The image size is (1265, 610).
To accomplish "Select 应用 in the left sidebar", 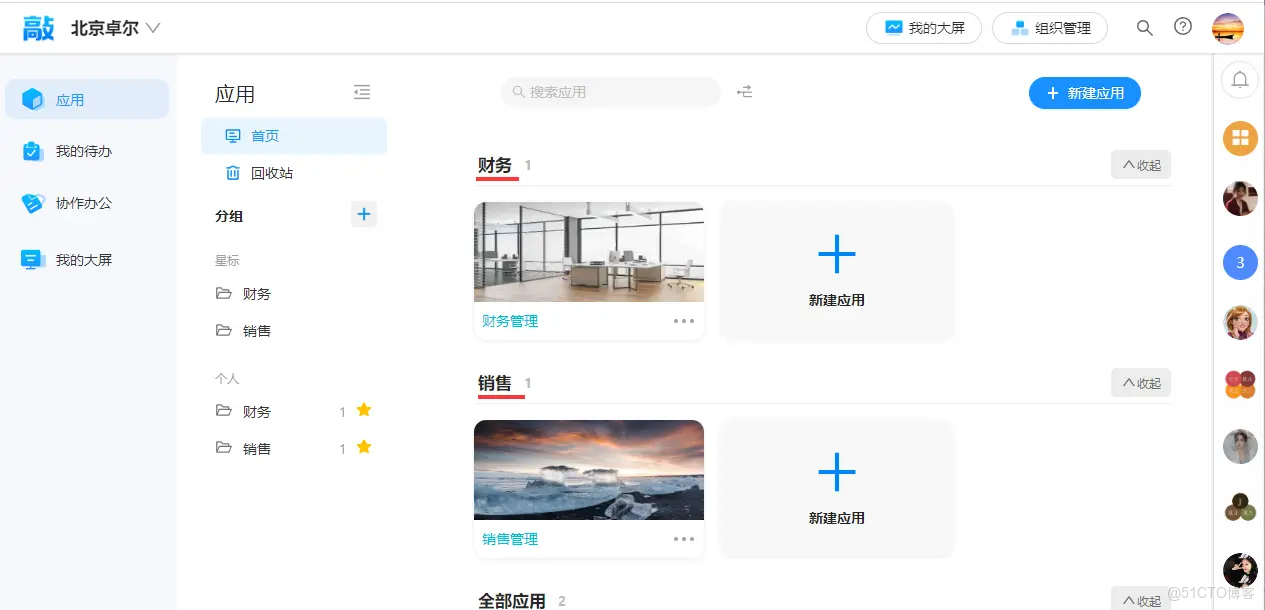I will 87,99.
